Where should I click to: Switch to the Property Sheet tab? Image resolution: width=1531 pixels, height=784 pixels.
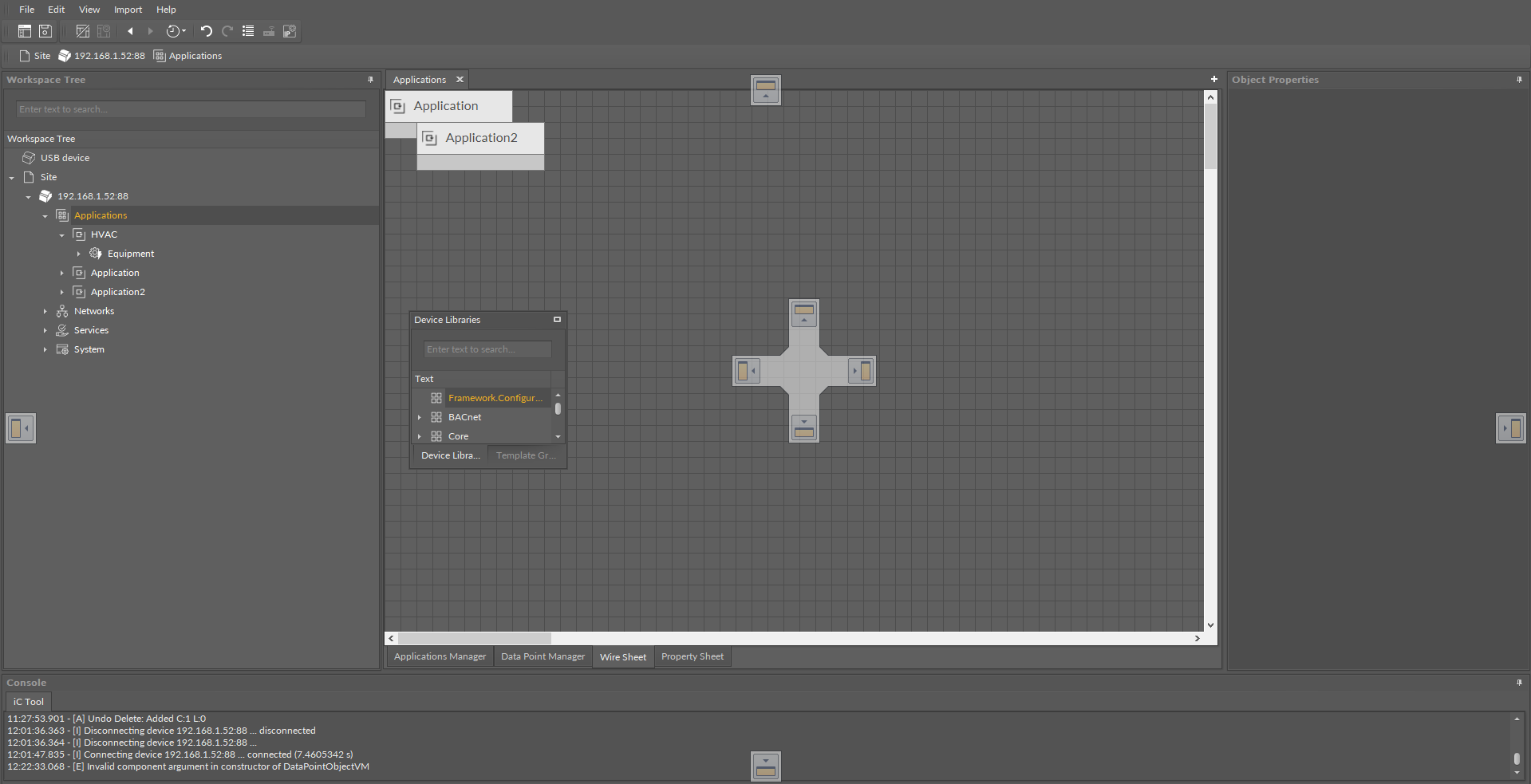coord(692,656)
